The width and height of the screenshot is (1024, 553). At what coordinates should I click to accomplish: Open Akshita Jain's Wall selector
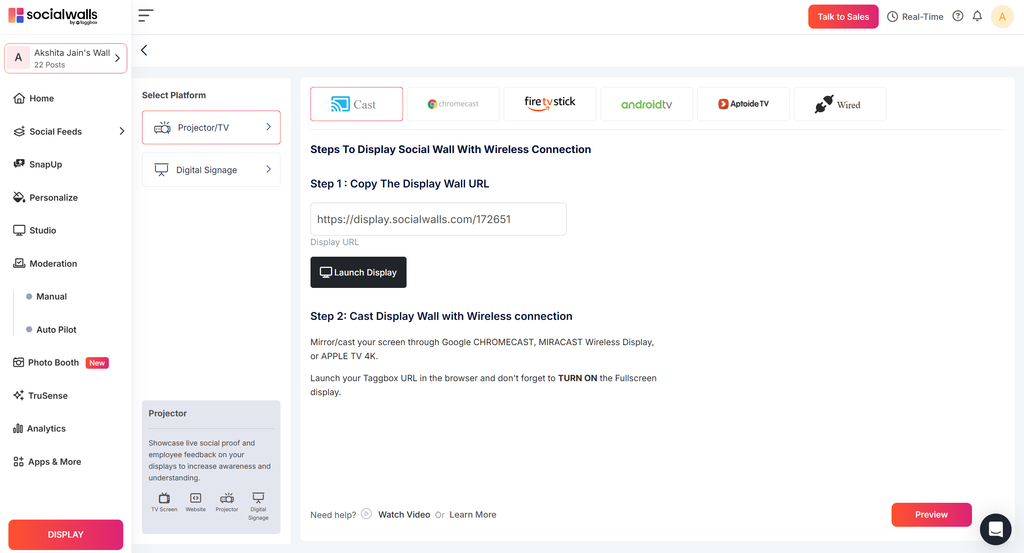[x=65, y=58]
